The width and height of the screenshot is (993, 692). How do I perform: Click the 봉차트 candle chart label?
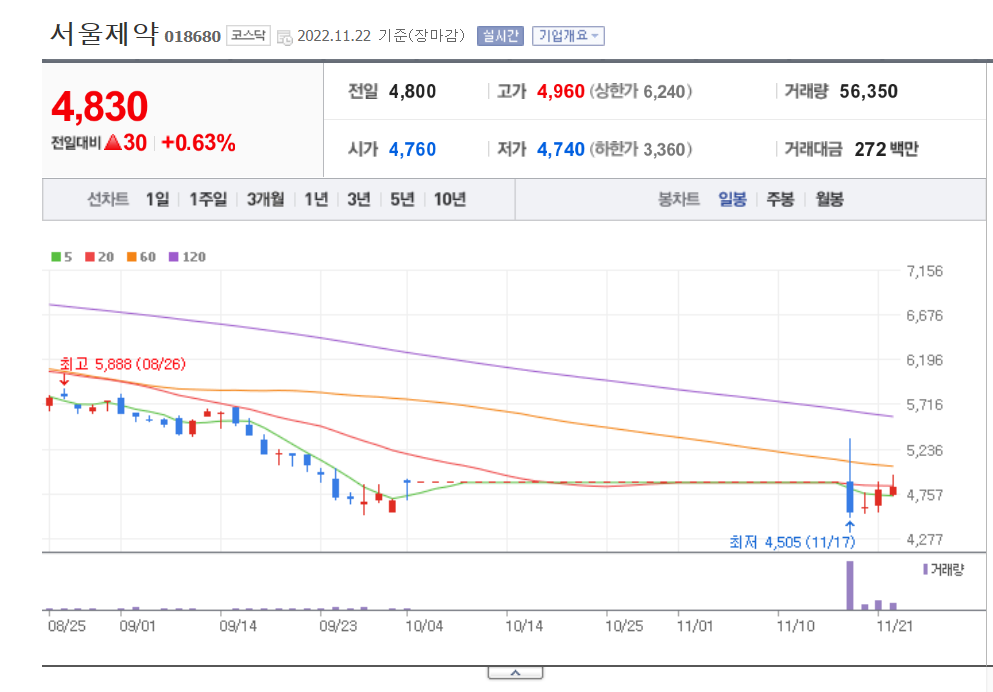[679, 199]
